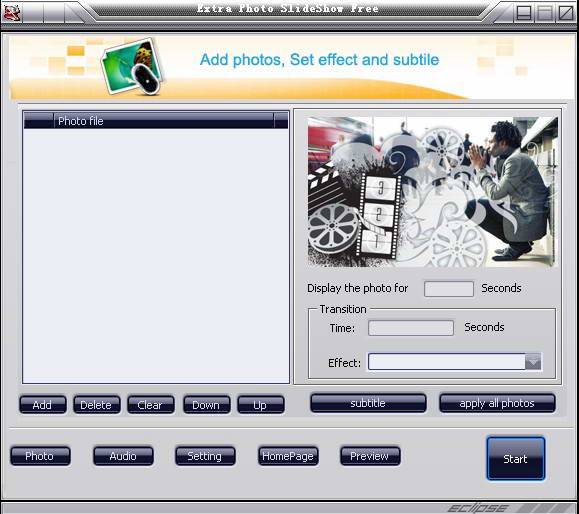Click inside the Effect combo box field
This screenshot has height=514, width=579.
click(x=446, y=362)
